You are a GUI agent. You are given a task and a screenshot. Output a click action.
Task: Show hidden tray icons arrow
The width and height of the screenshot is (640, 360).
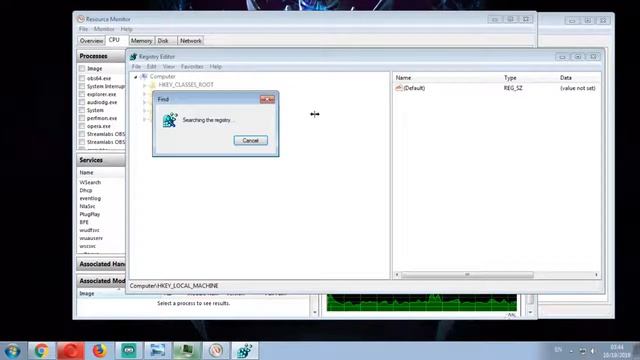pos(571,351)
